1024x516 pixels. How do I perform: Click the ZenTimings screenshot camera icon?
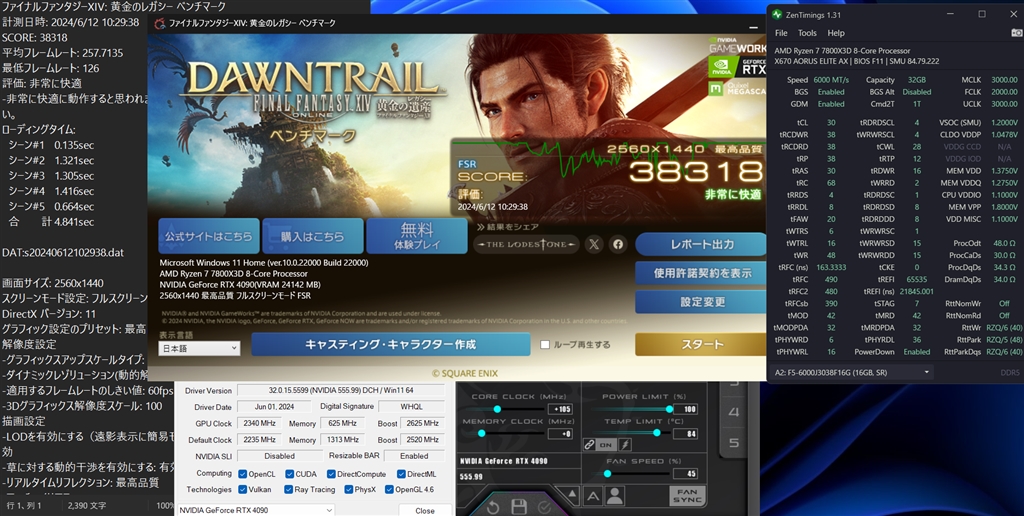point(1016,33)
